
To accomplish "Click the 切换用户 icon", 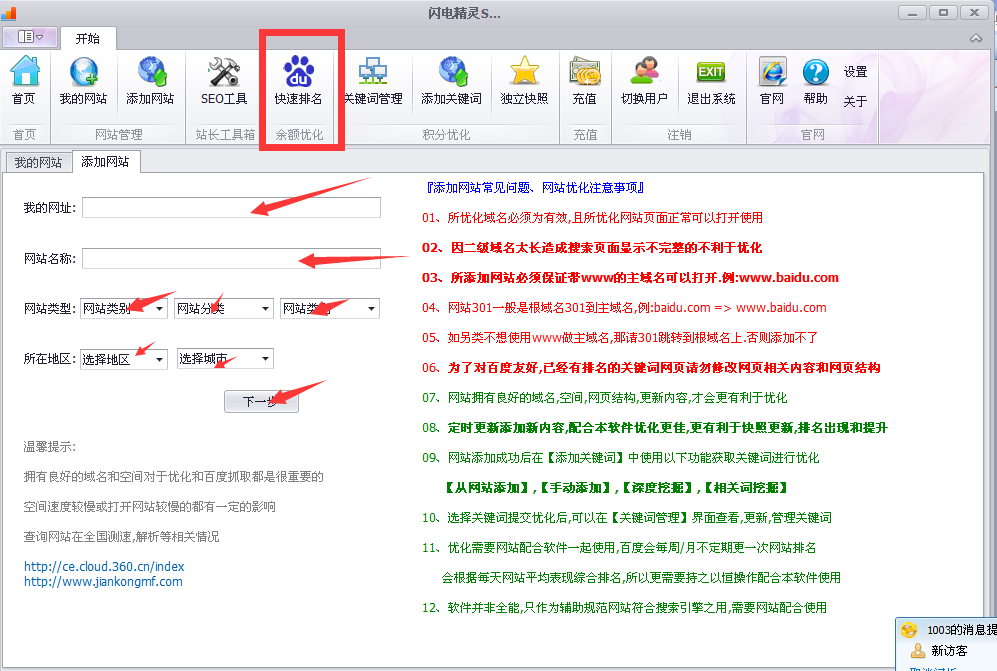I will [644, 80].
